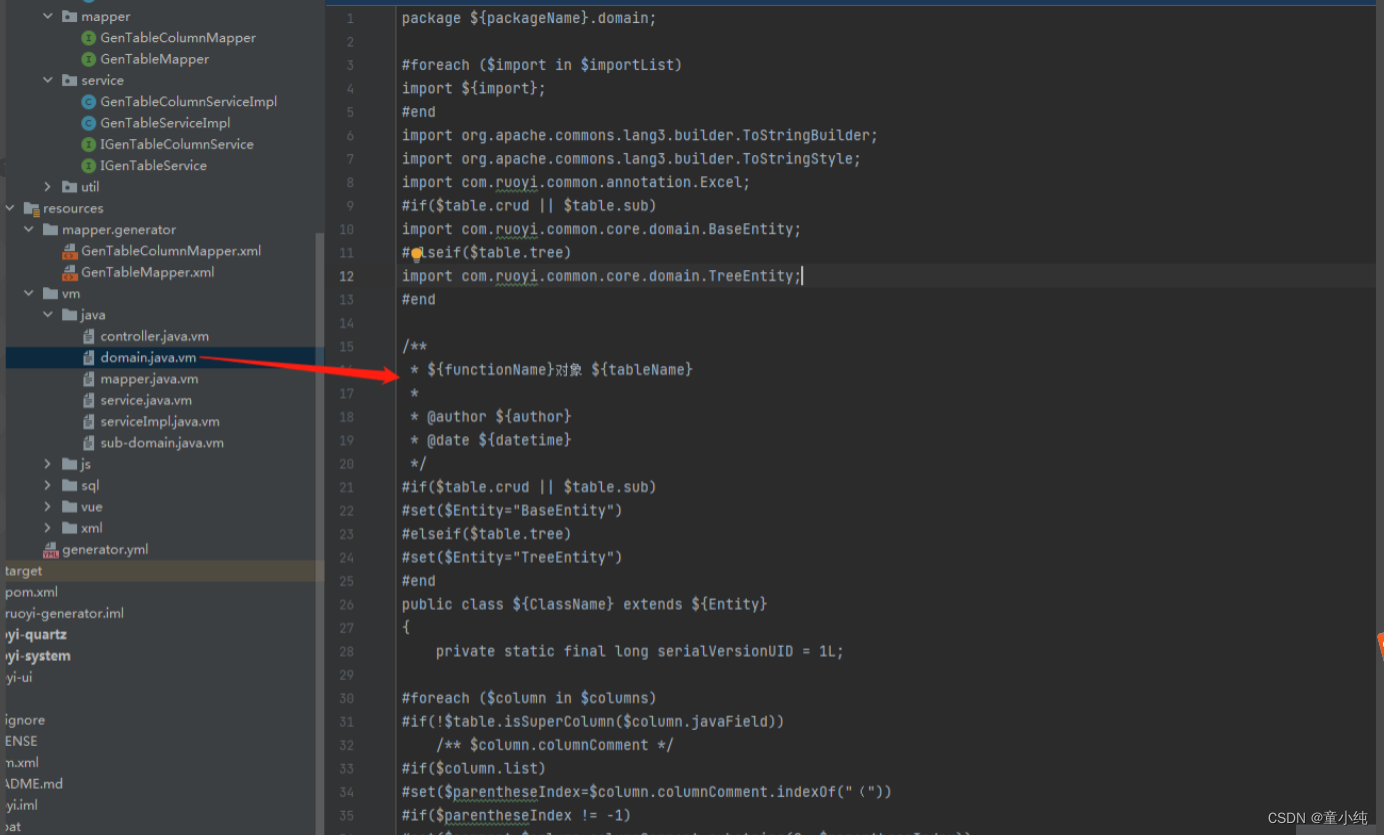Collapse the mapper.generator folder chevron
This screenshot has height=835, width=1384.
(29, 229)
